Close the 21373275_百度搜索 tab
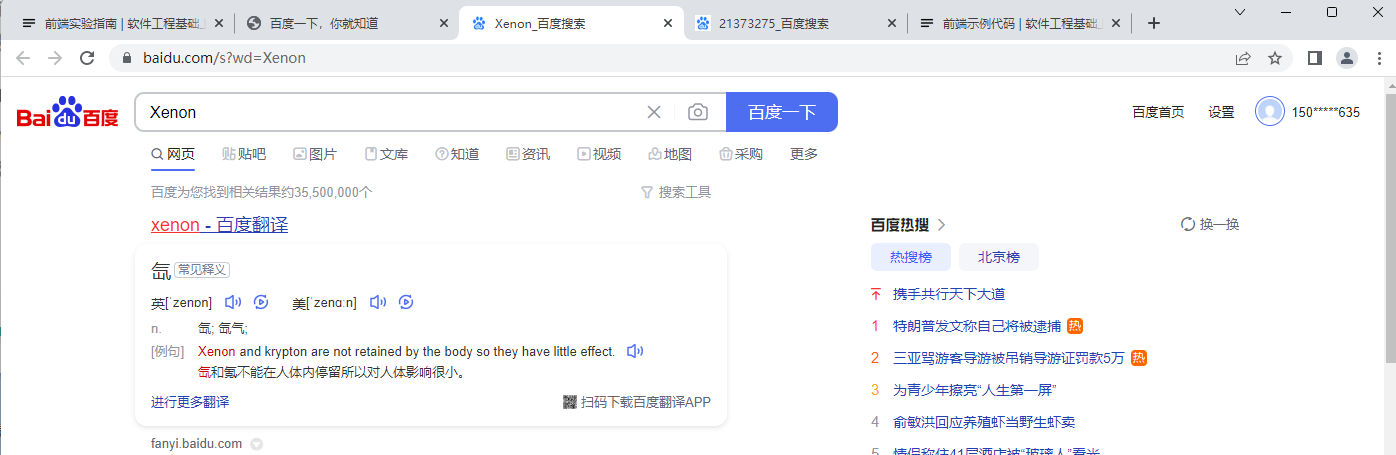The width and height of the screenshot is (1396, 455). [893, 23]
